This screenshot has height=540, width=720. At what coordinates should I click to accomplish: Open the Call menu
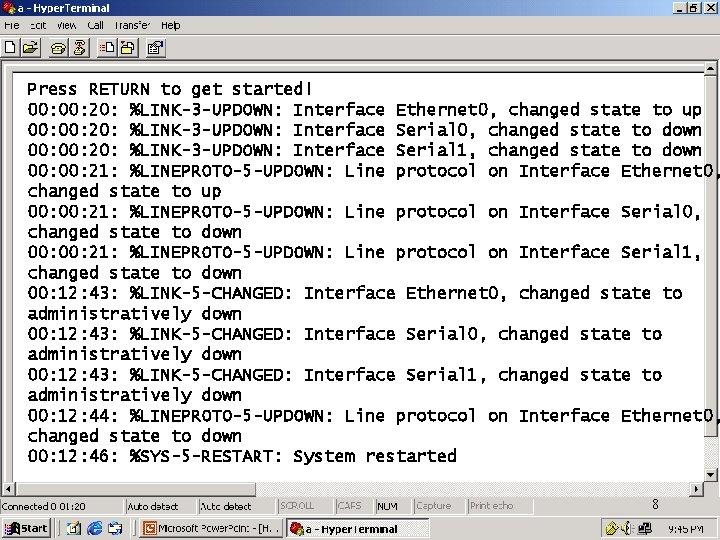[x=95, y=25]
